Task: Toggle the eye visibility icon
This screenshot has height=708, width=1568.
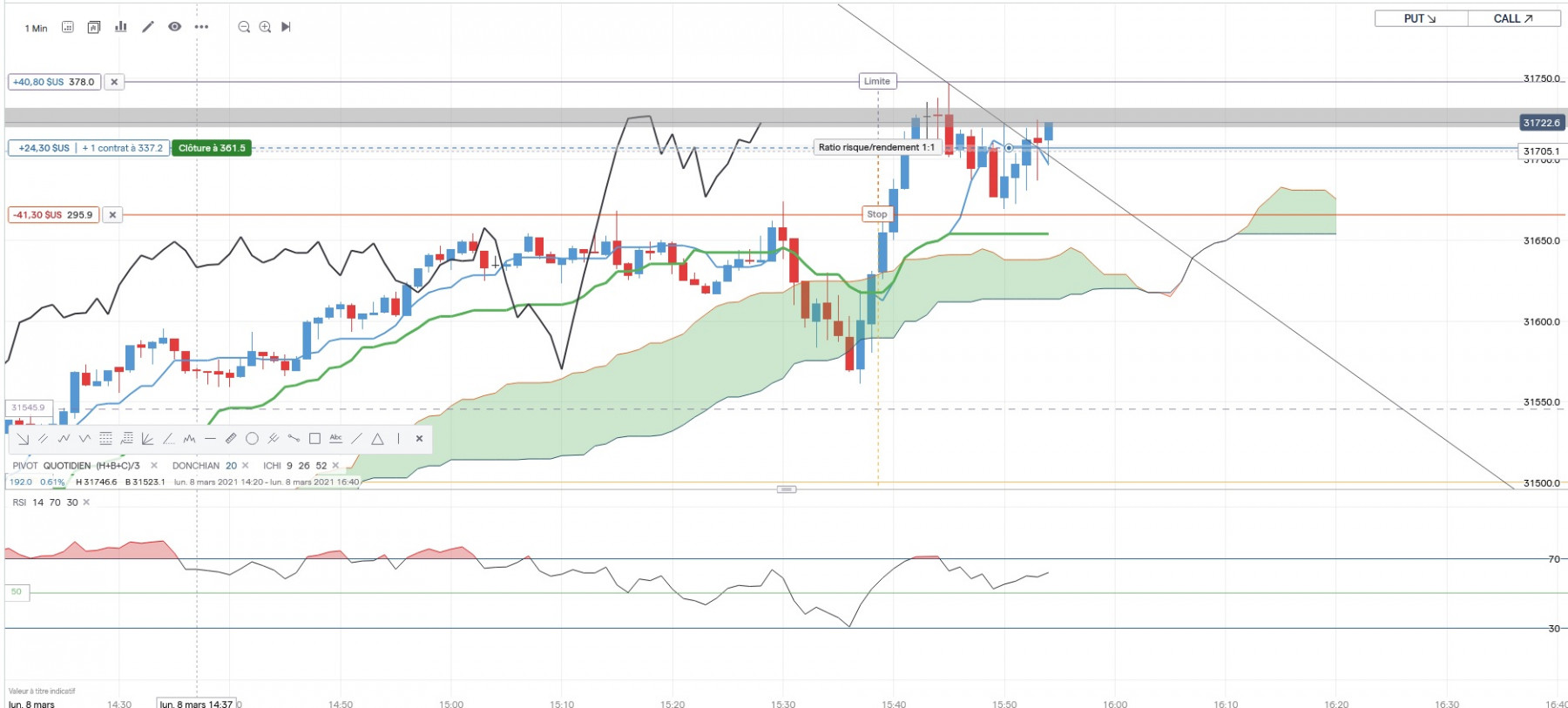Action: click(x=174, y=27)
